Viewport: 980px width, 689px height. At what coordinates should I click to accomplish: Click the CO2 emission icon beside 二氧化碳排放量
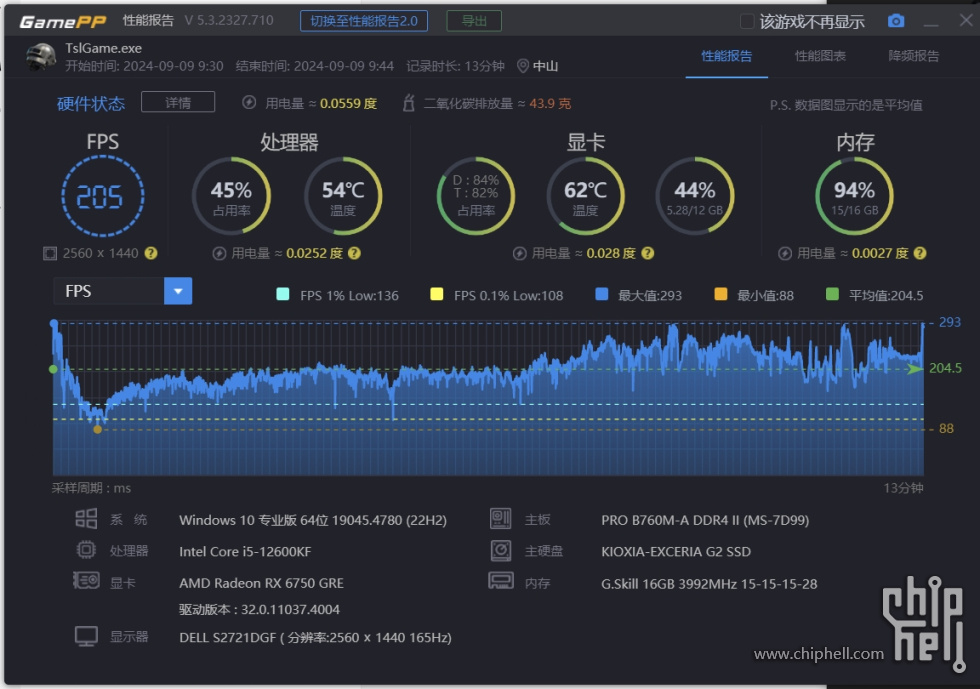pos(409,103)
